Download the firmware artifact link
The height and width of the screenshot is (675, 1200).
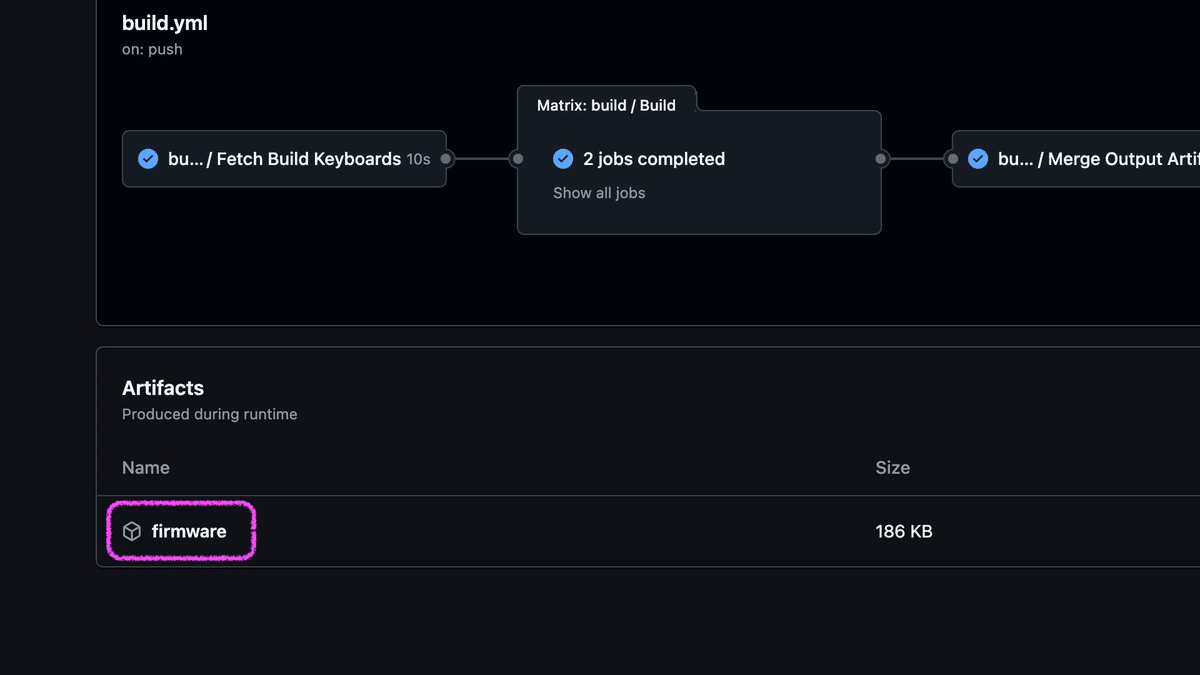pos(189,532)
